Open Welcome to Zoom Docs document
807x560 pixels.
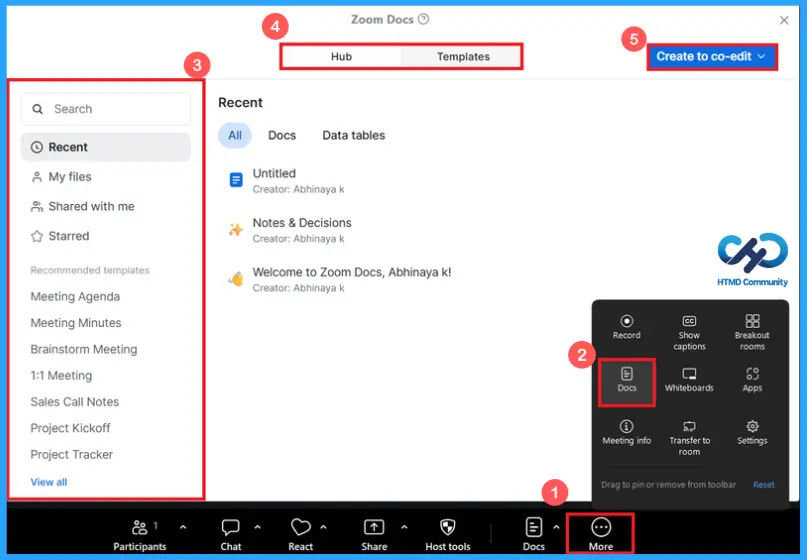[352, 272]
